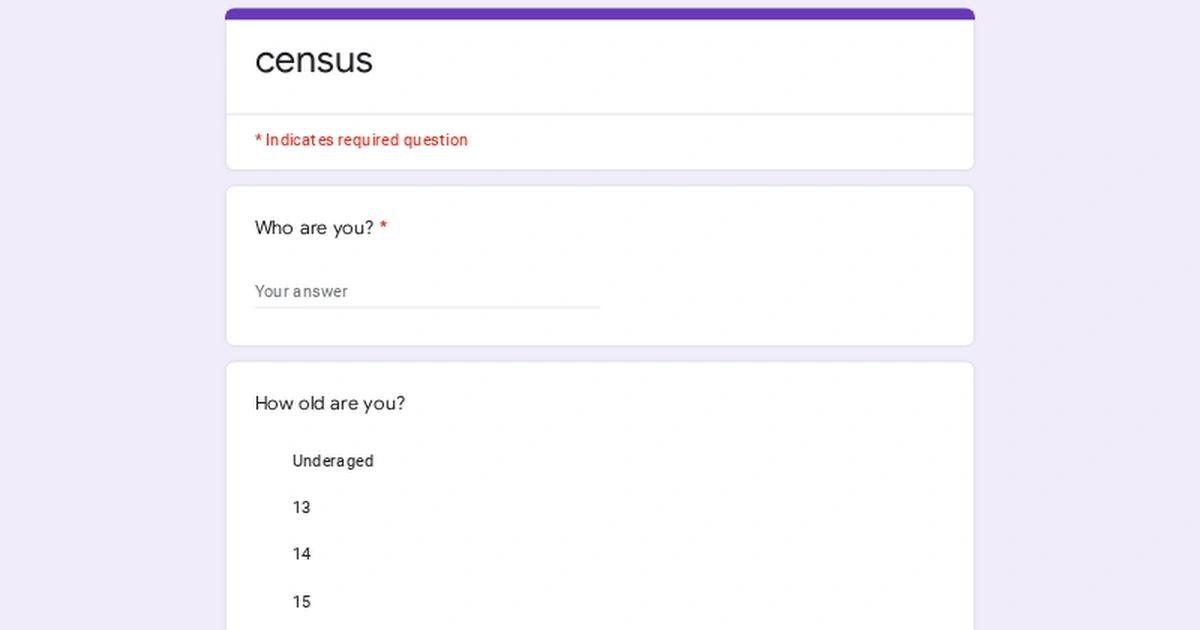Click the underline of the answer field
Screen dimensions: 1200x630
point(427,306)
